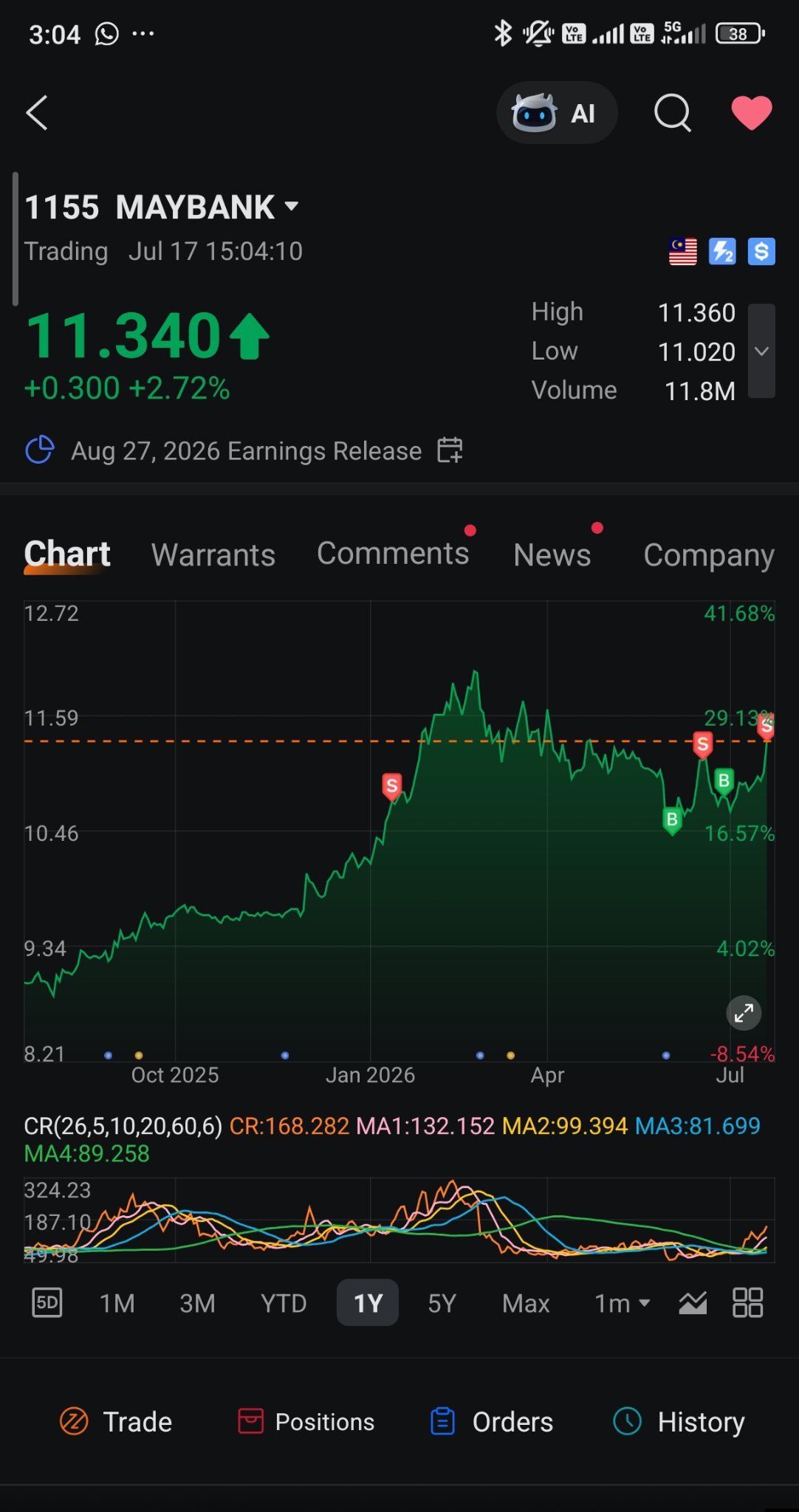
Task: Tap the 11.340 current price
Action: 123,336
